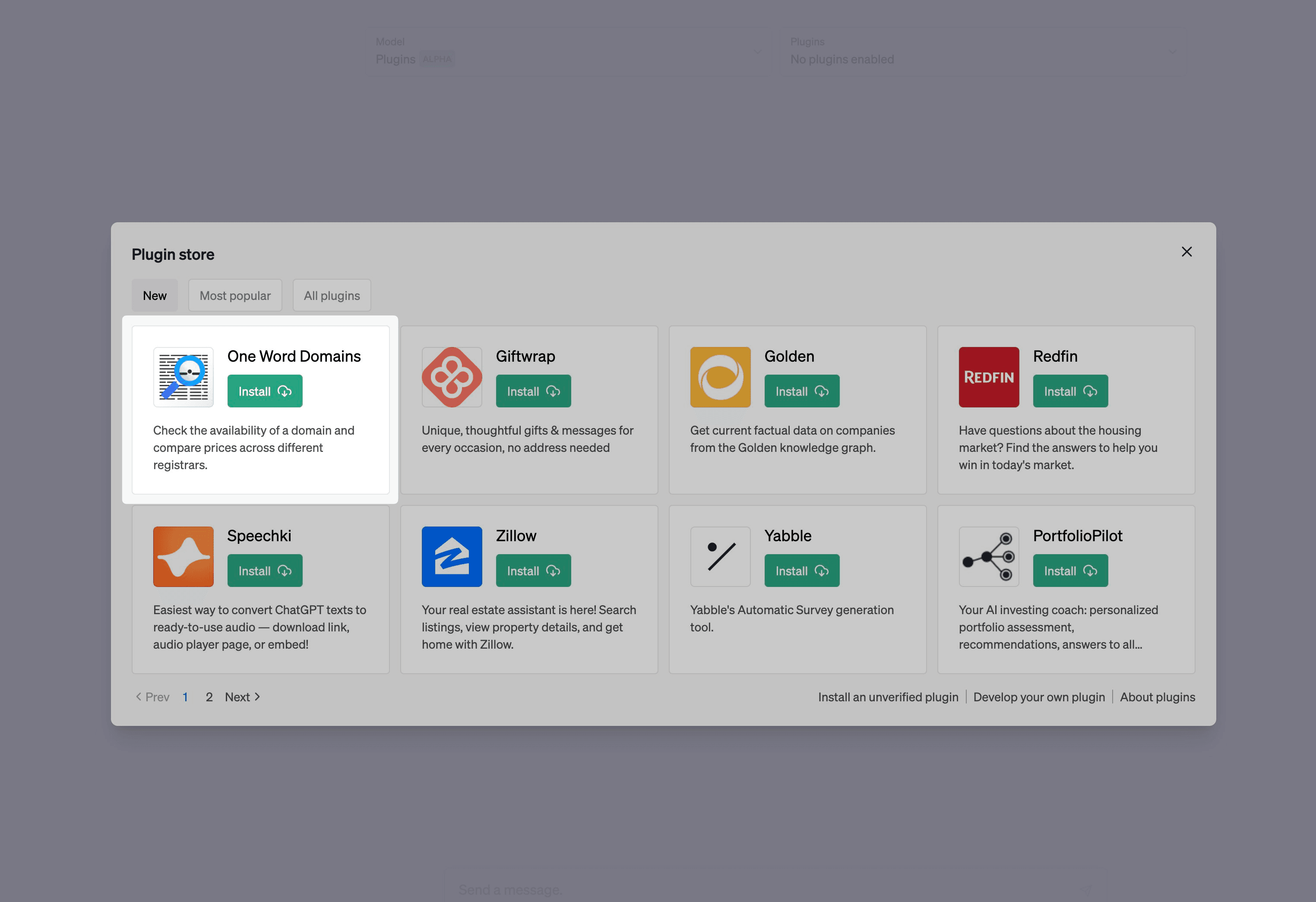Click the Golden knowledge graph description
This screenshot has width=1316, height=902.
point(792,439)
